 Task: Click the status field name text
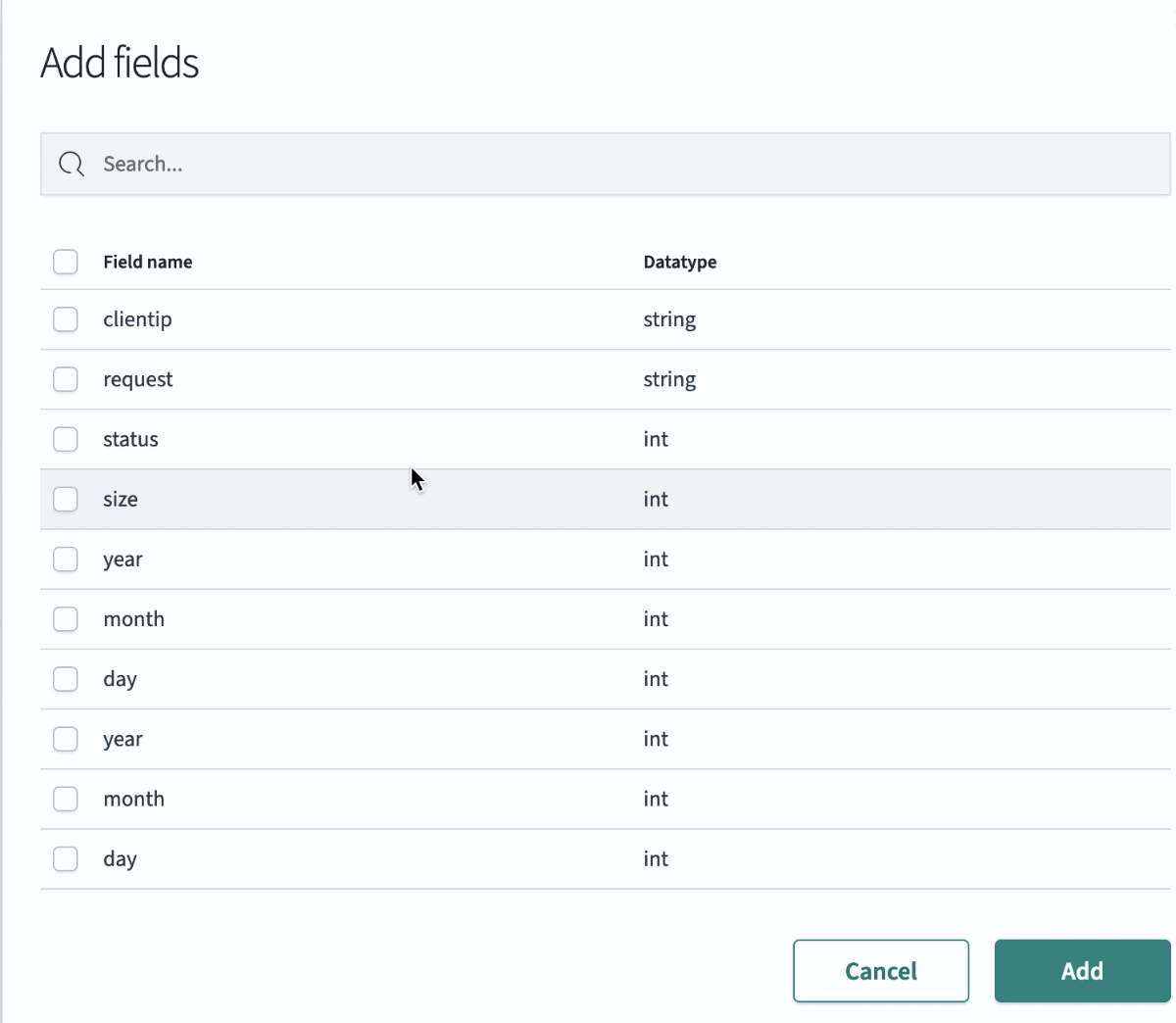[x=130, y=439]
